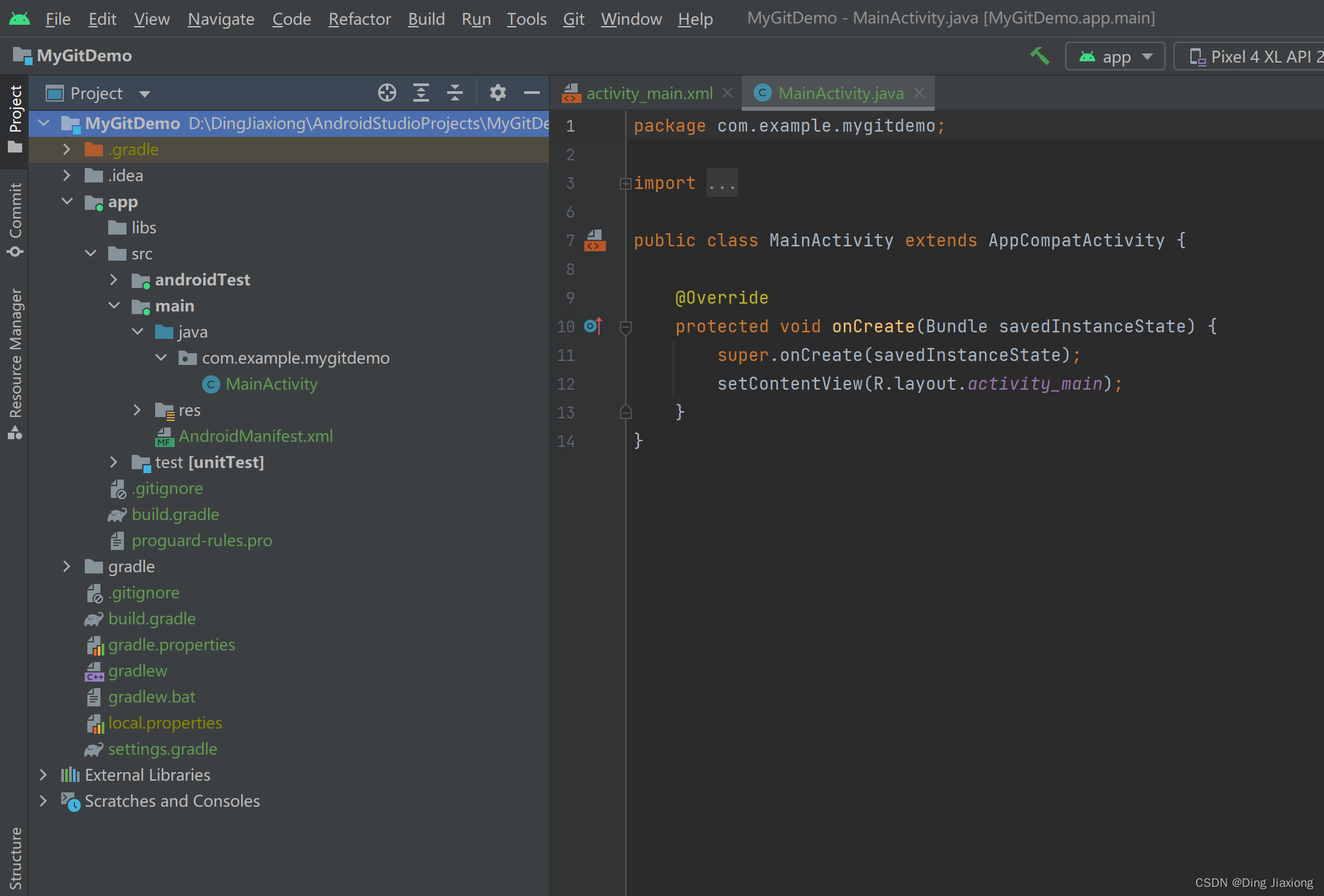Open the File menu

click(58, 19)
